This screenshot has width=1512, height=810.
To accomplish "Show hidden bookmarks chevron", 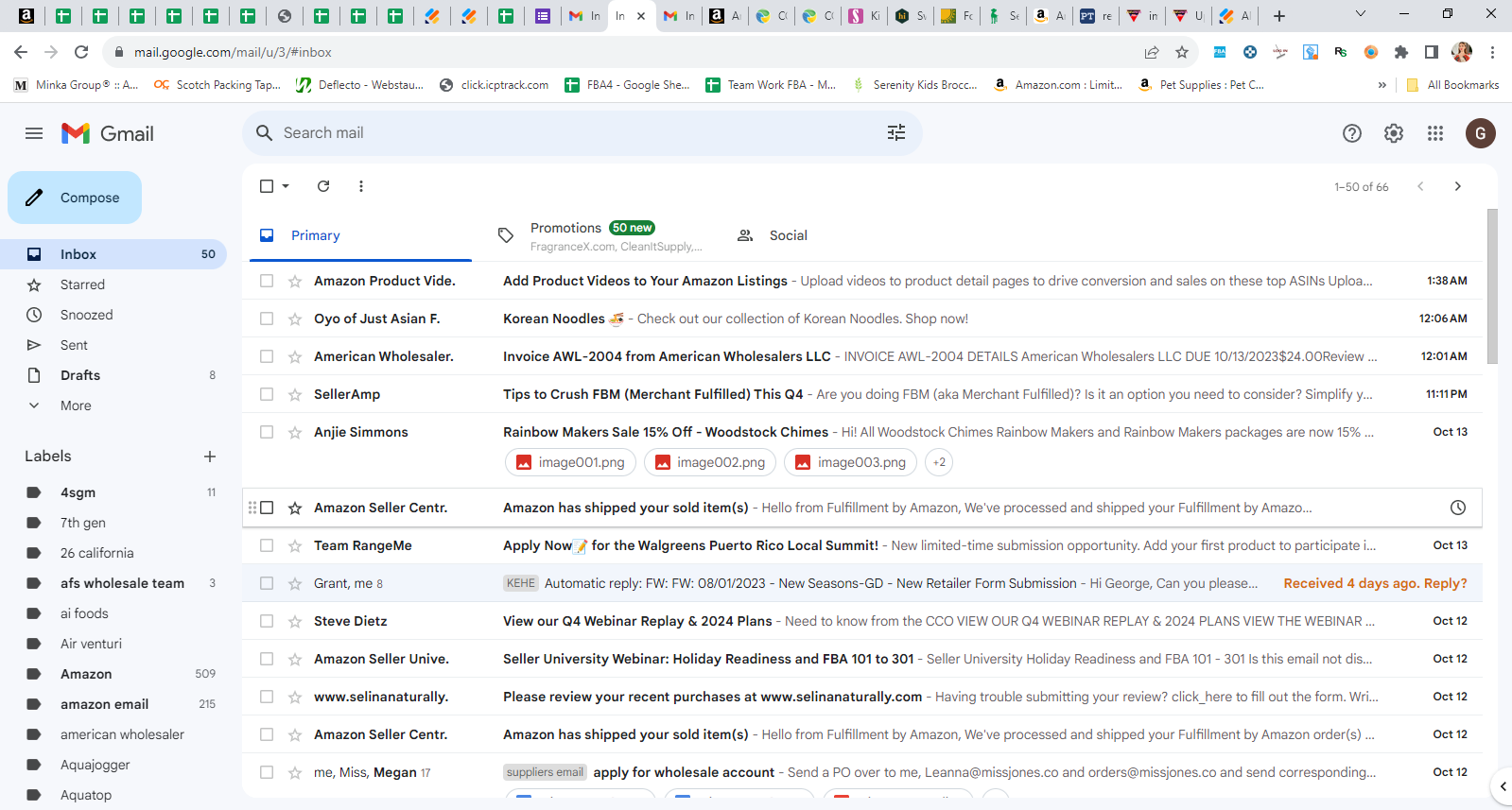I will [x=1382, y=85].
